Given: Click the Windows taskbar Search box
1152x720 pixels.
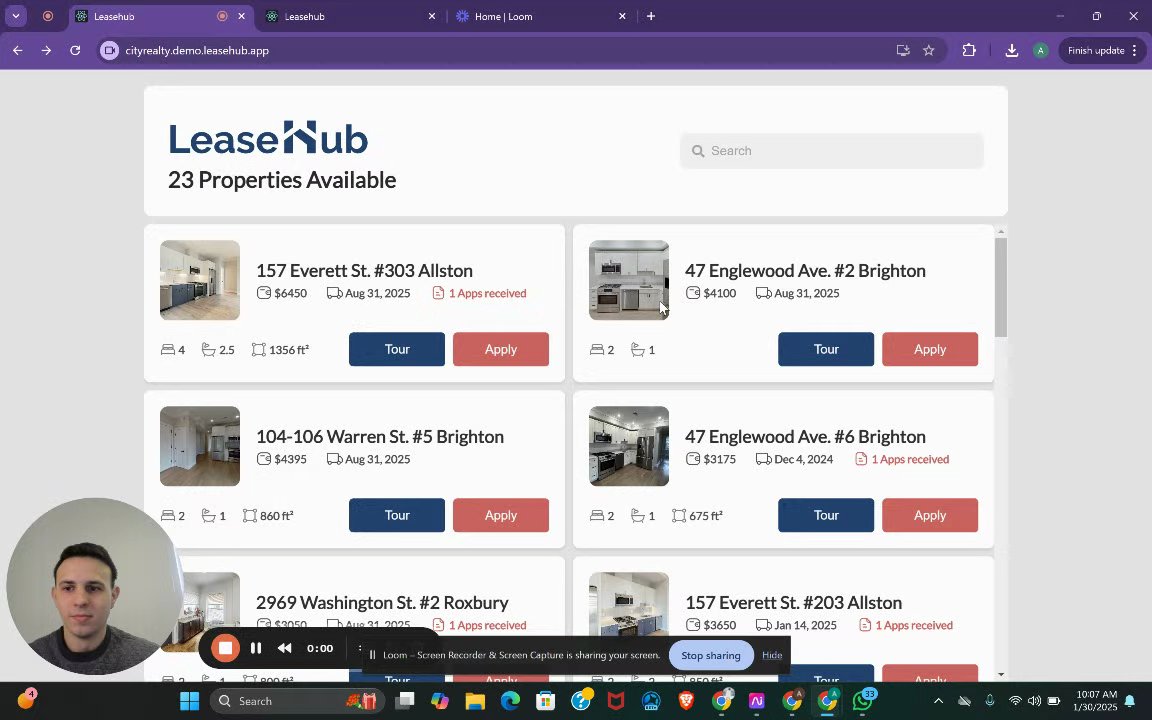Looking at the screenshot, I should pyautogui.click(x=298, y=701).
